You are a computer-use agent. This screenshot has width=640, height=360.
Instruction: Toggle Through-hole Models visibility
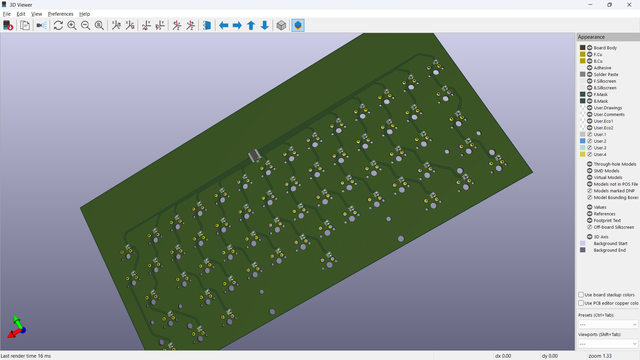click(589, 164)
